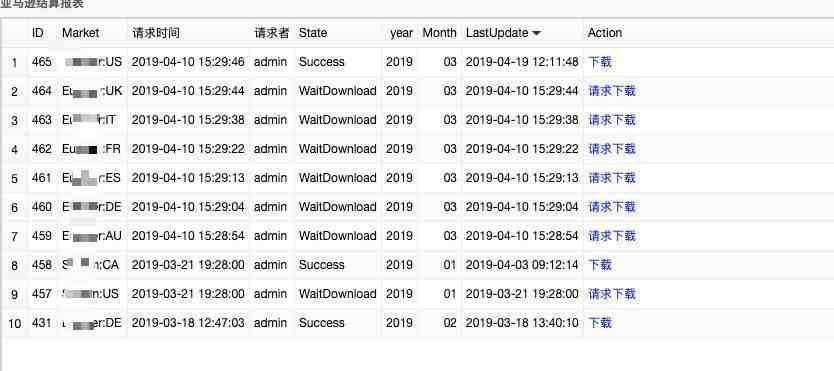
Task: Click 请求下载 link for ID 463
Action: pyautogui.click(x=612, y=120)
